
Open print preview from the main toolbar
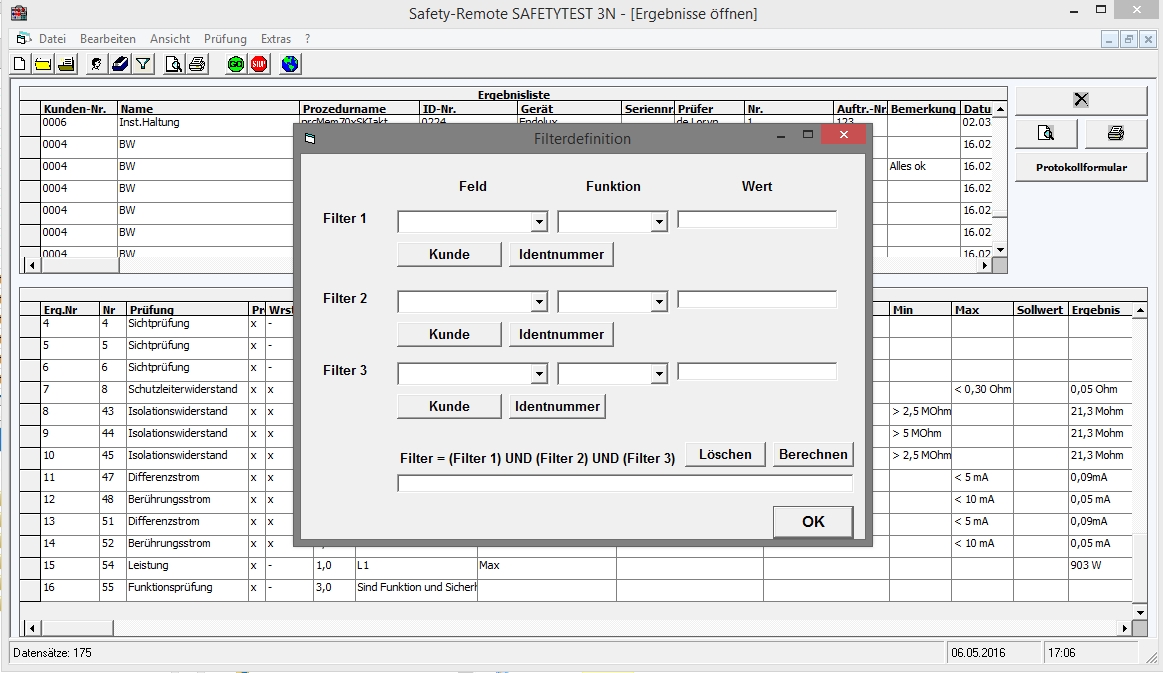click(173, 65)
